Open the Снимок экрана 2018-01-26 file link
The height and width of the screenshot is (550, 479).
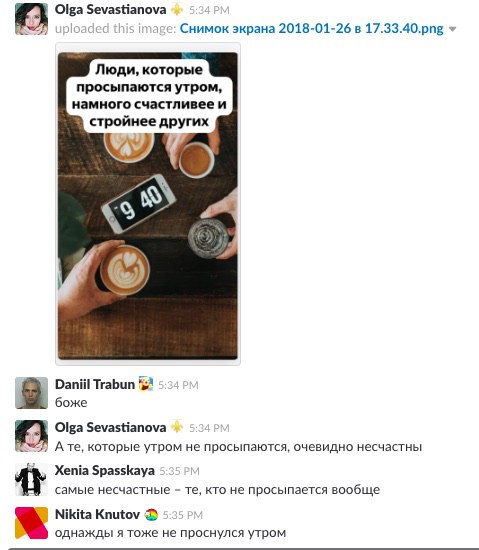[311, 28]
